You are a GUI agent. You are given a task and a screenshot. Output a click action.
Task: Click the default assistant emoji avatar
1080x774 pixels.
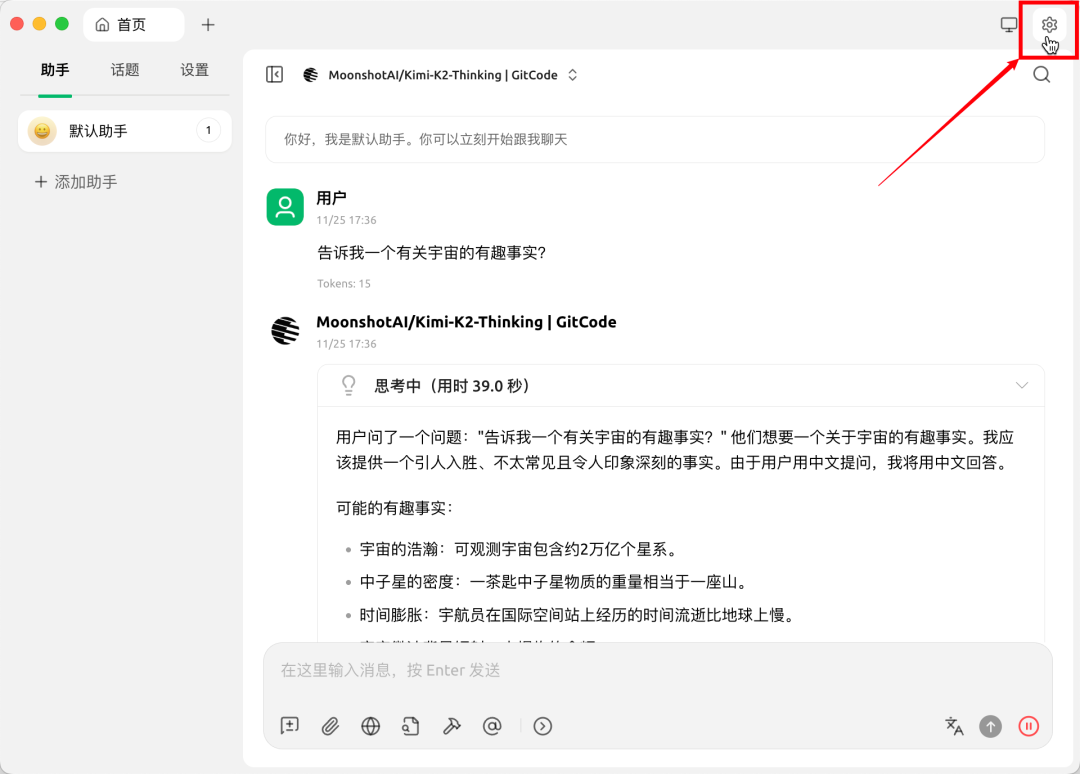42,131
